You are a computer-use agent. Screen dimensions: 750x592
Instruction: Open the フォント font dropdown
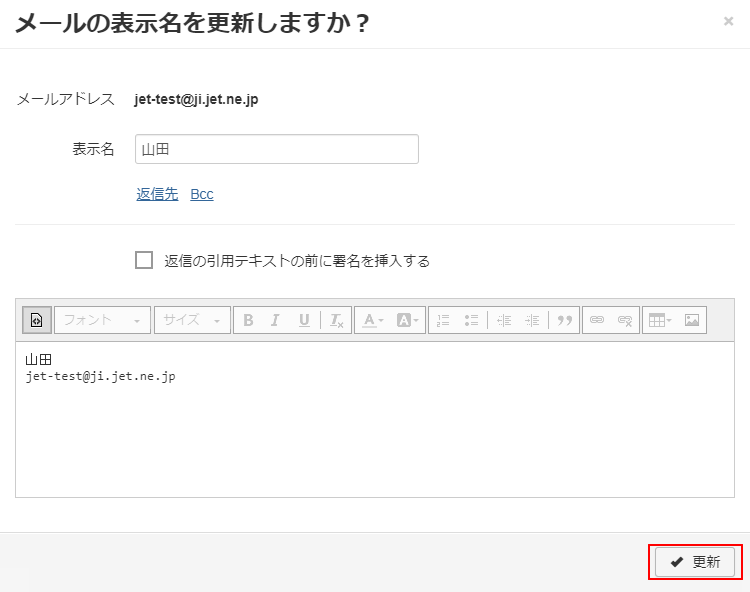pyautogui.click(x=102, y=320)
